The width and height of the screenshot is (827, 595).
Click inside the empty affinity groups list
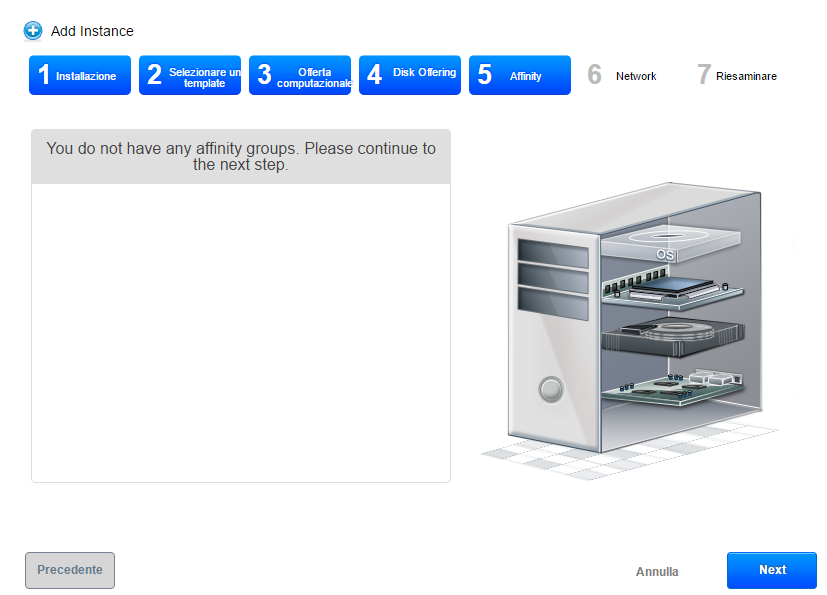(241, 332)
